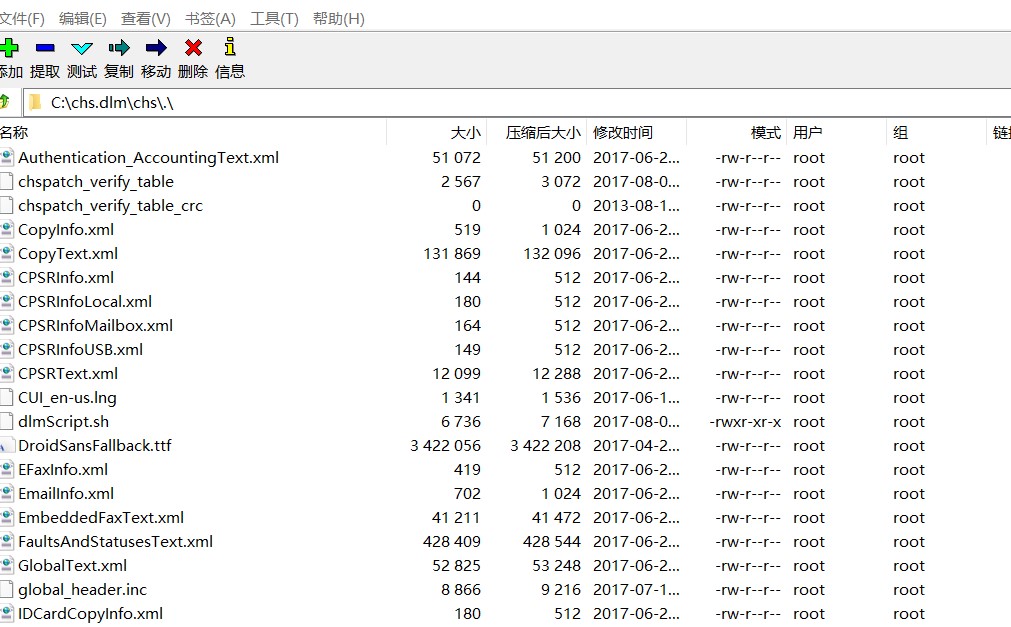Select dlmScript.sh file
This screenshot has width=1011, height=627.
63,421
